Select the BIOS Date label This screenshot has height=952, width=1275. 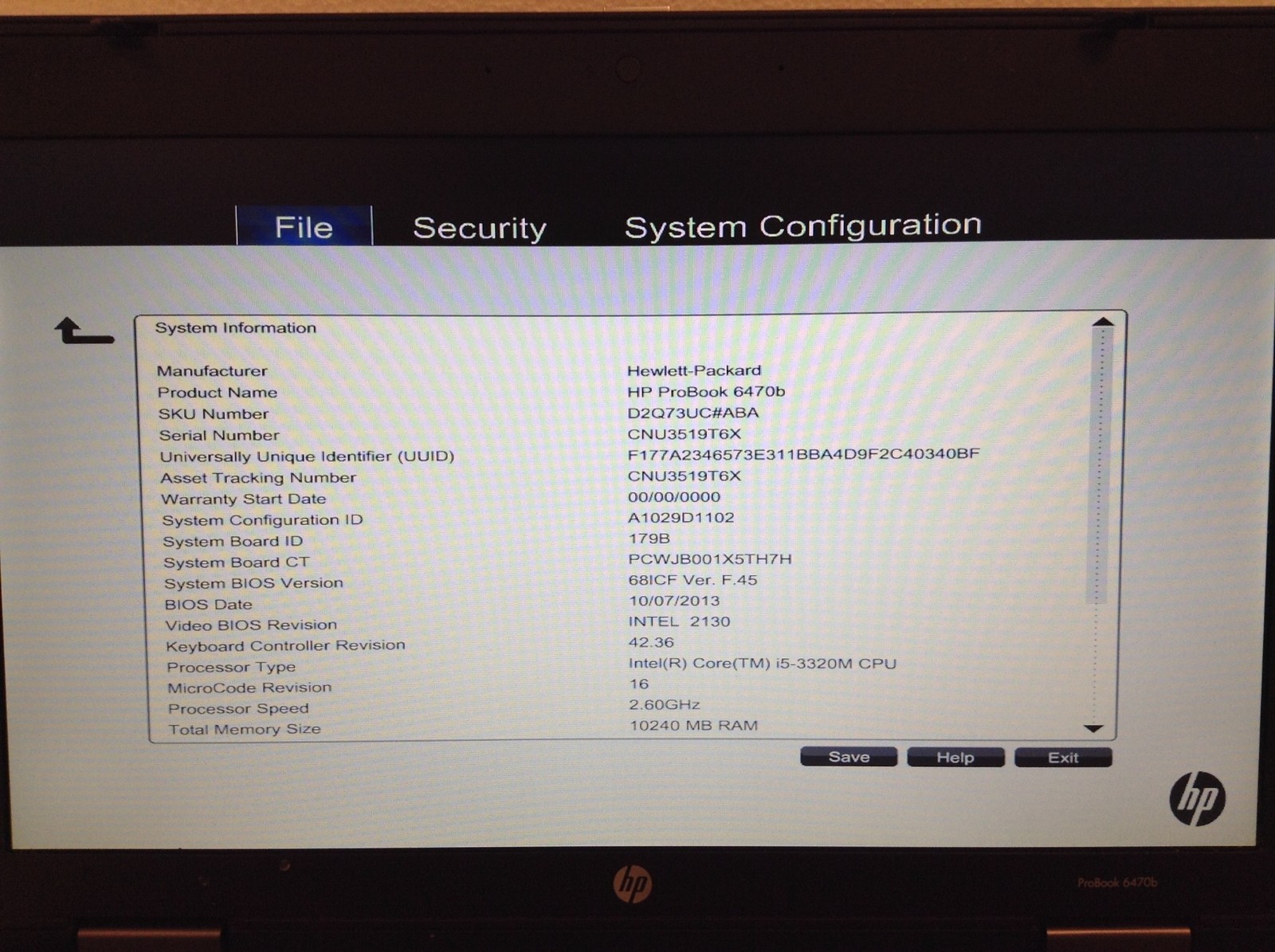coord(209,605)
